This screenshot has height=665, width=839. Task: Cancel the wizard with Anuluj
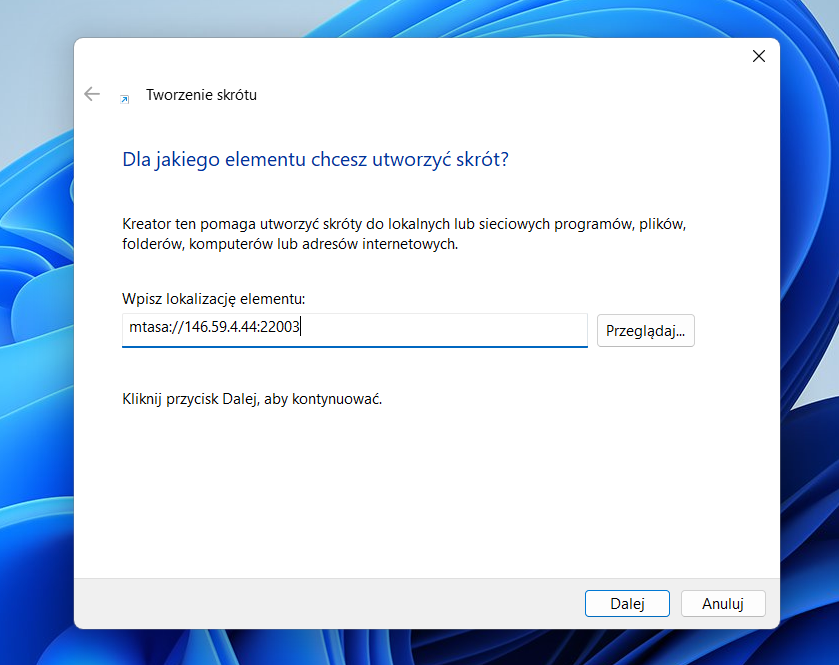(723, 603)
